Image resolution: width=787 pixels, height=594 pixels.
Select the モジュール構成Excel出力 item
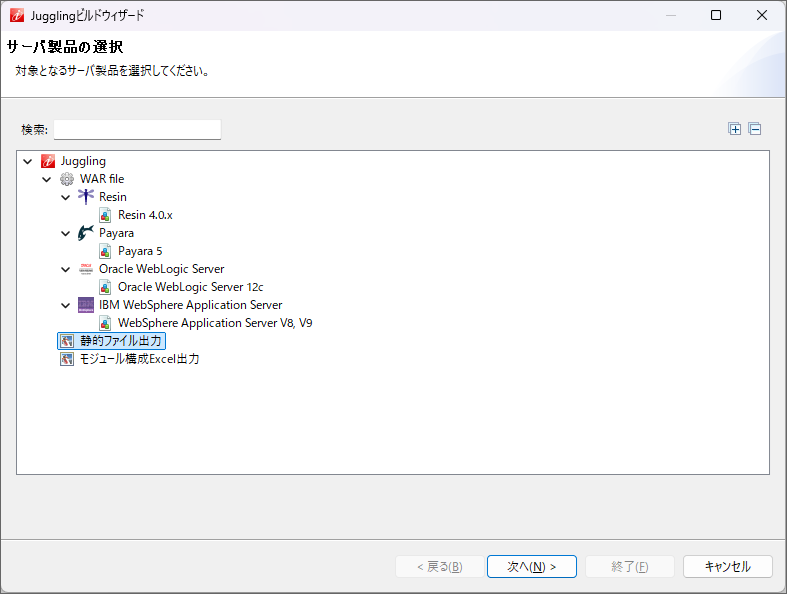click(140, 359)
